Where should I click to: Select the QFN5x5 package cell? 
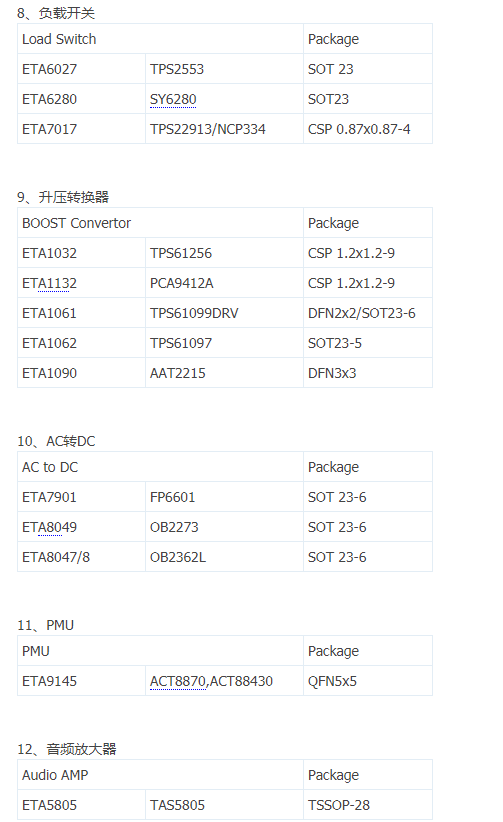pos(368,681)
